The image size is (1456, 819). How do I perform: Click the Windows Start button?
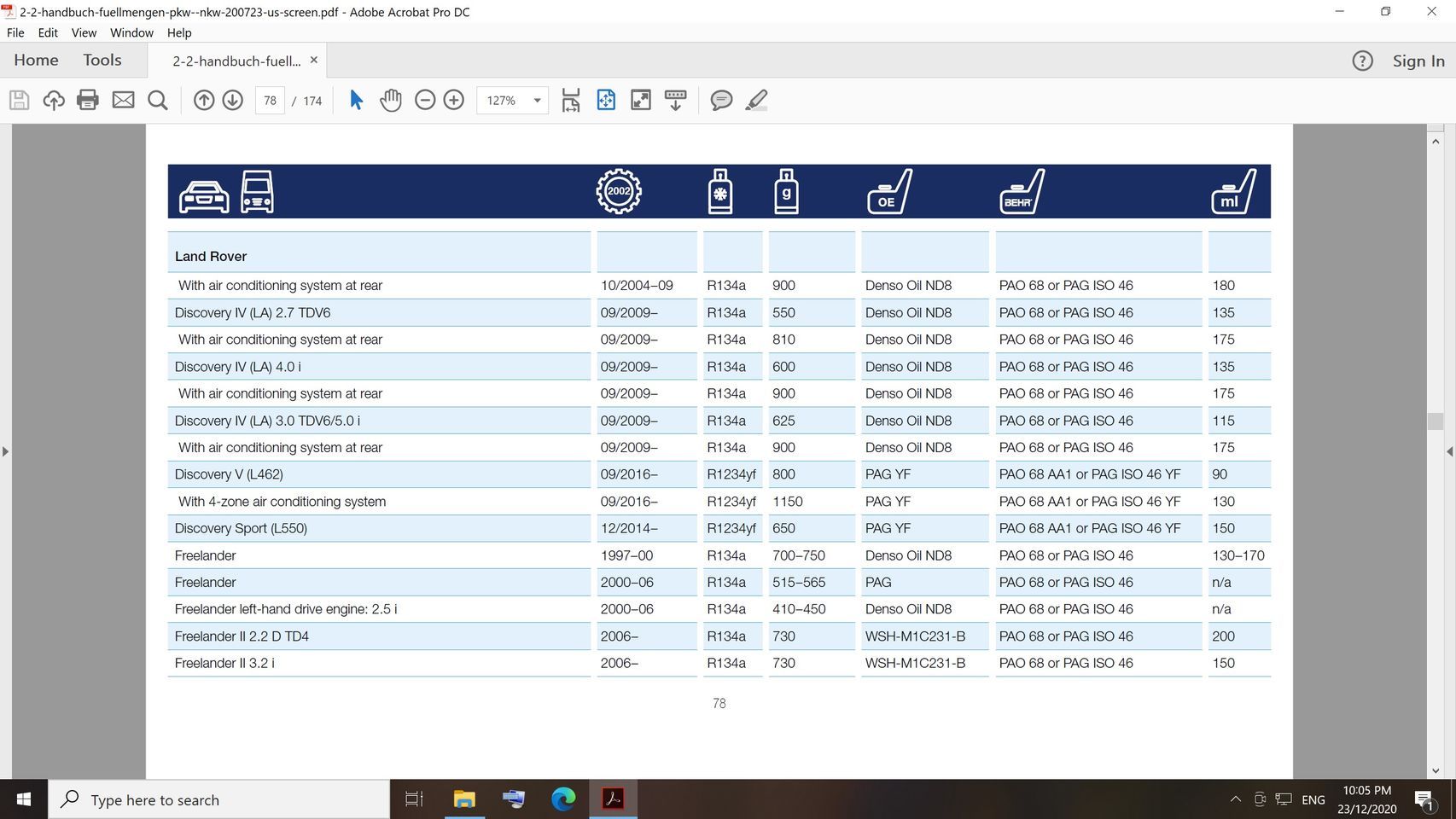[24, 799]
